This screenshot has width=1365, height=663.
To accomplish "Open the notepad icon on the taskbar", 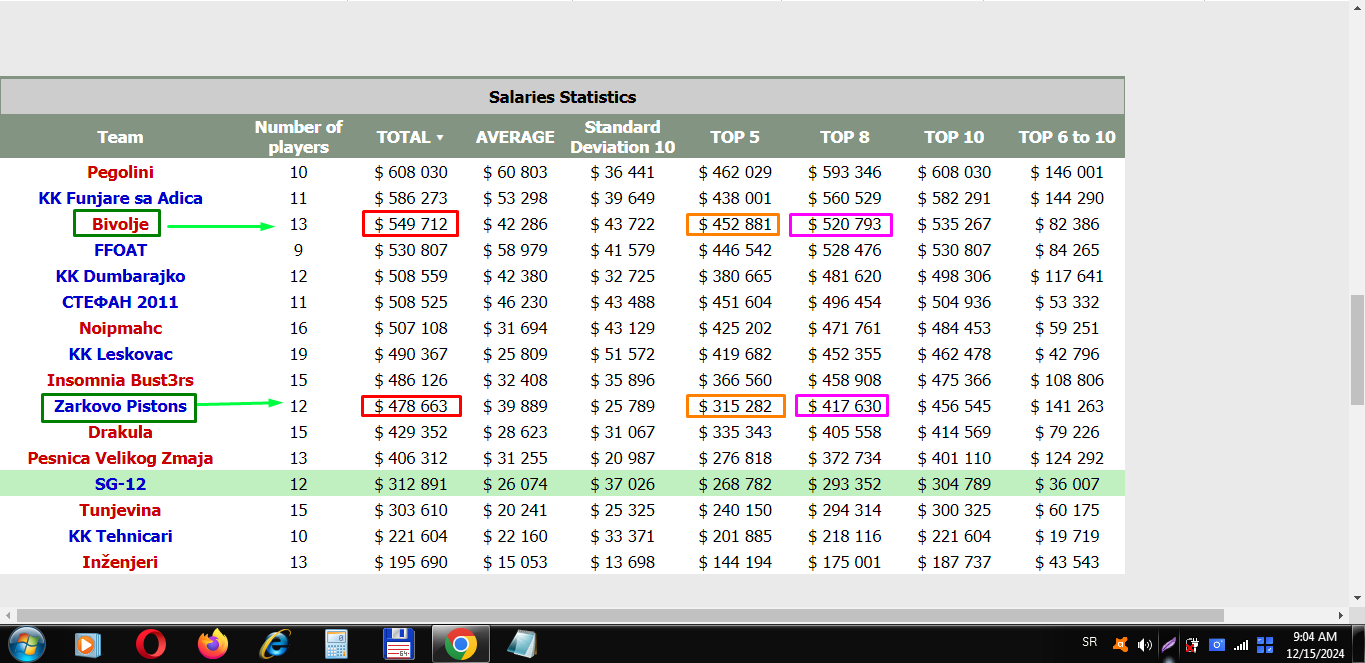I will click(522, 644).
